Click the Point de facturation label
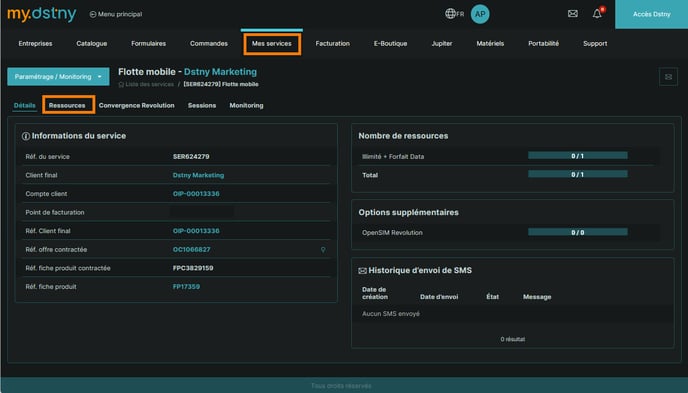This screenshot has height=393, width=688. pos(55,212)
